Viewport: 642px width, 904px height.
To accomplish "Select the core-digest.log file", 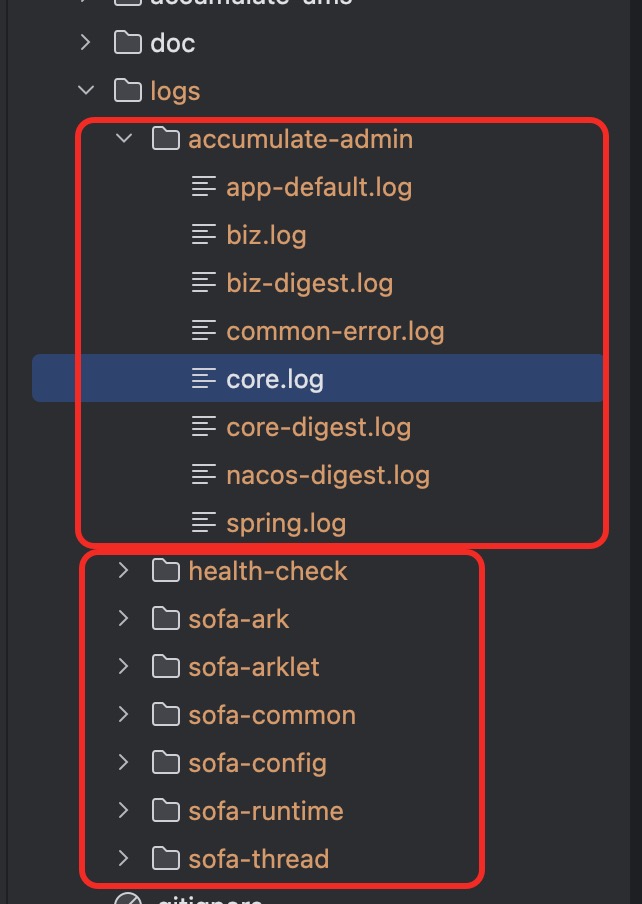I will pyautogui.click(x=318, y=427).
